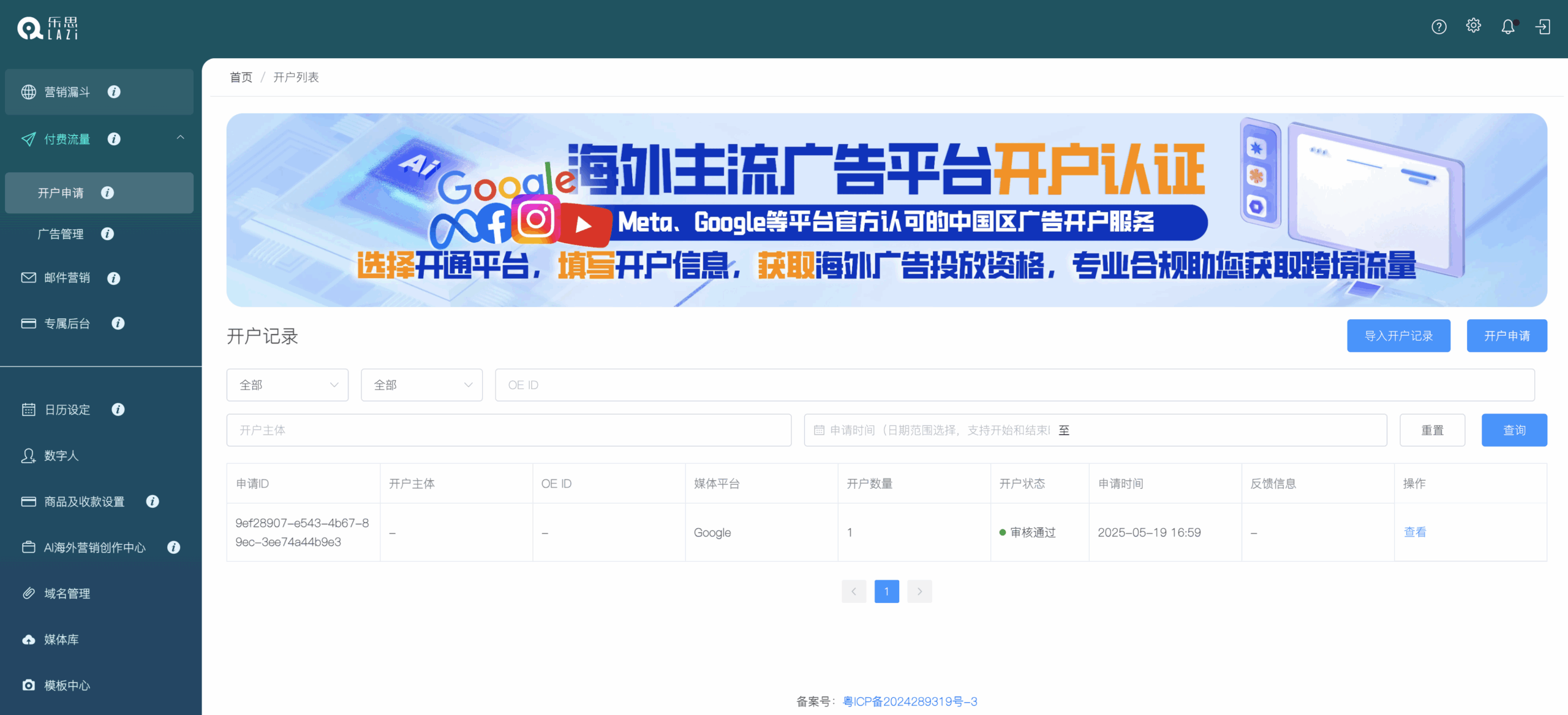Click info icon next to 邮件营销
The image size is (1568, 715).
click(x=113, y=278)
